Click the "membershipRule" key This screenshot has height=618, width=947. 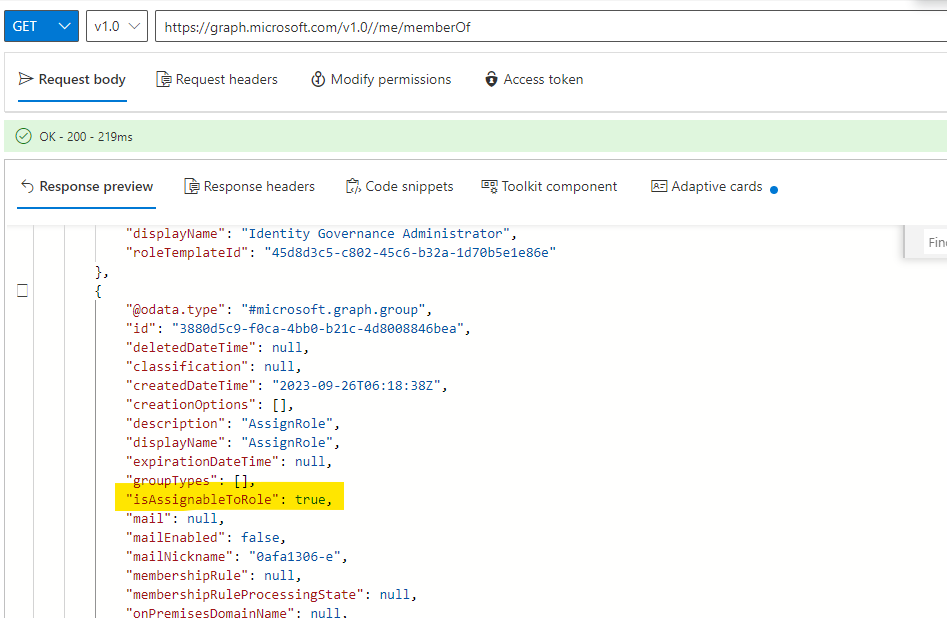pos(187,576)
